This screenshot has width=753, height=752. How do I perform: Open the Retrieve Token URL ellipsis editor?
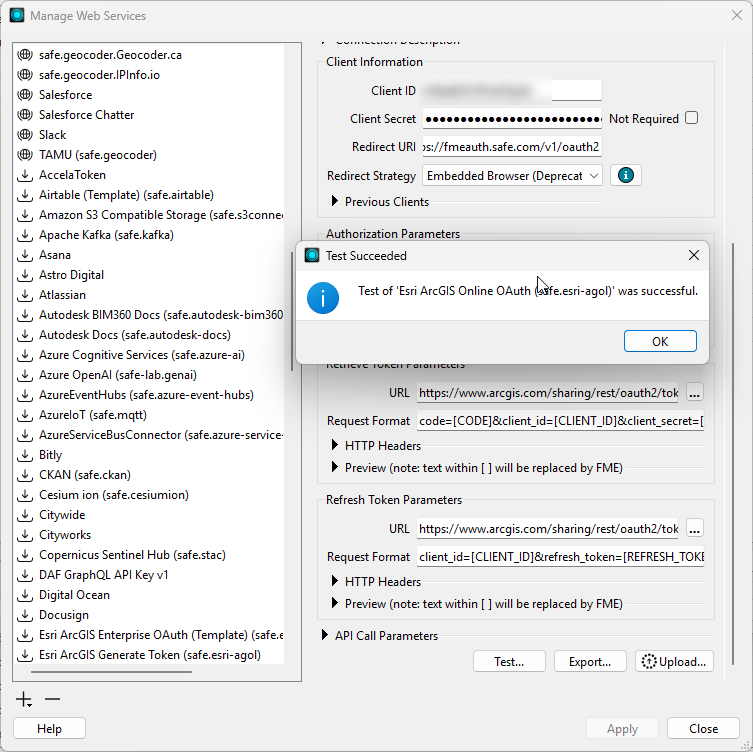tap(694, 392)
